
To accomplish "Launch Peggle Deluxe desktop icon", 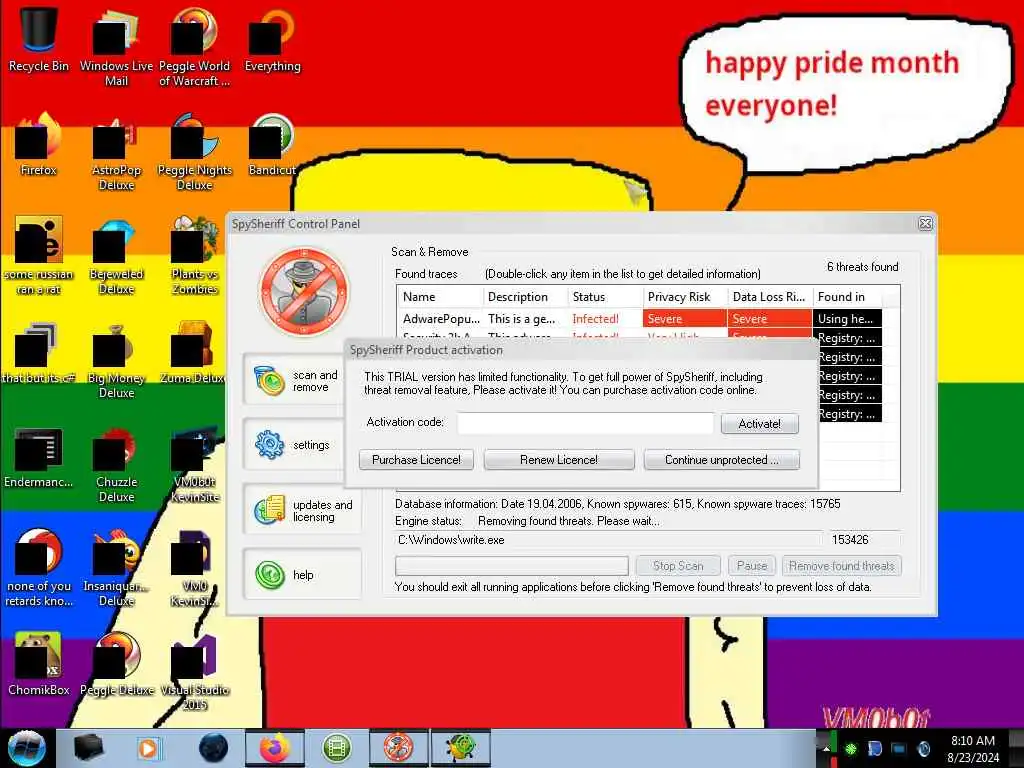I will [116, 664].
